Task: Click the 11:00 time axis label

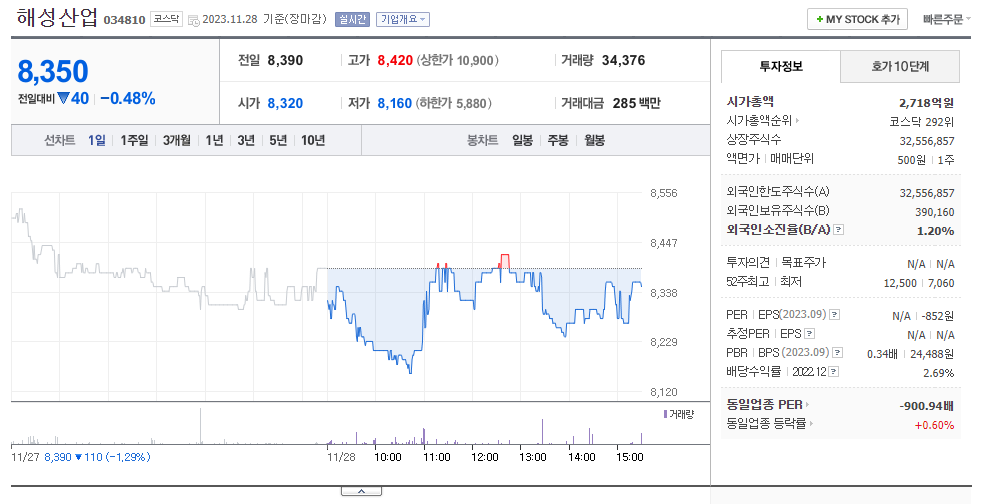Action: 436,457
